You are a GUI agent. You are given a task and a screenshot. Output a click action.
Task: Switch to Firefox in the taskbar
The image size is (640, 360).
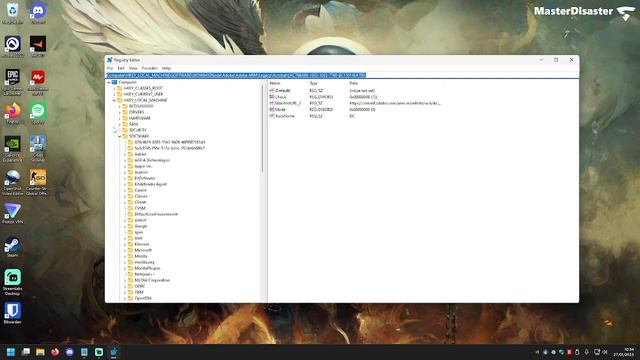55,352
